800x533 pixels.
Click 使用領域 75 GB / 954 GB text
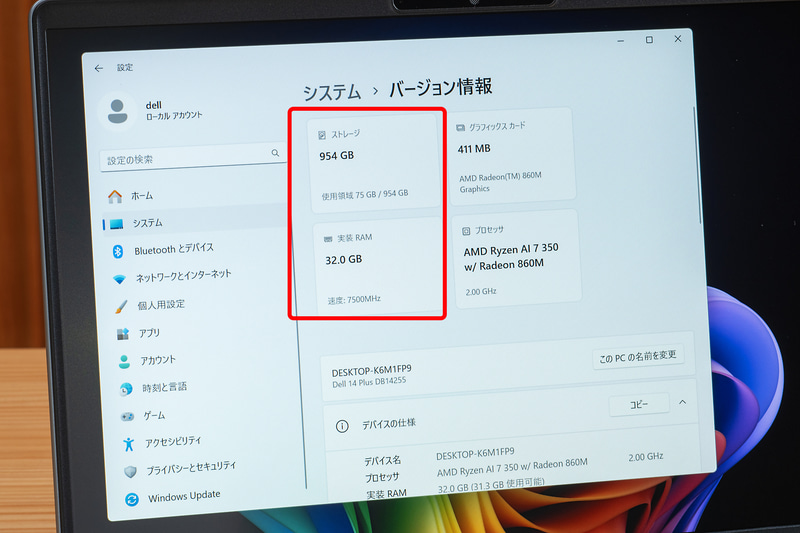365,194
